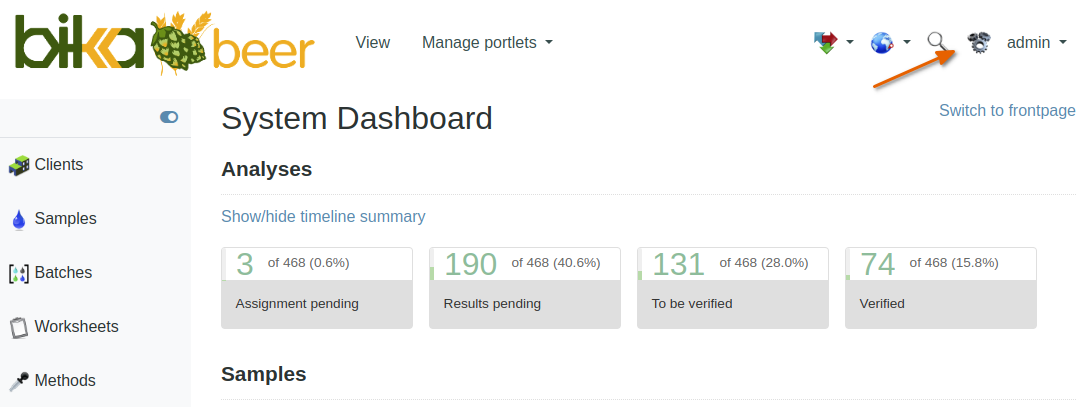Click the red-green arrows icon in header
This screenshot has height=407, width=1082.
(825, 43)
